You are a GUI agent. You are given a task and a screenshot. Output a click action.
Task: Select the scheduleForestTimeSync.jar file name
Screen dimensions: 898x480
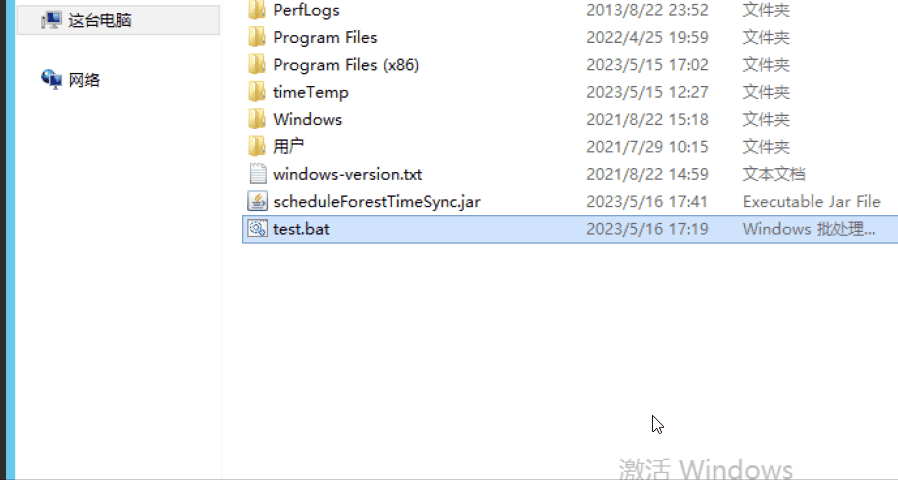(x=377, y=202)
